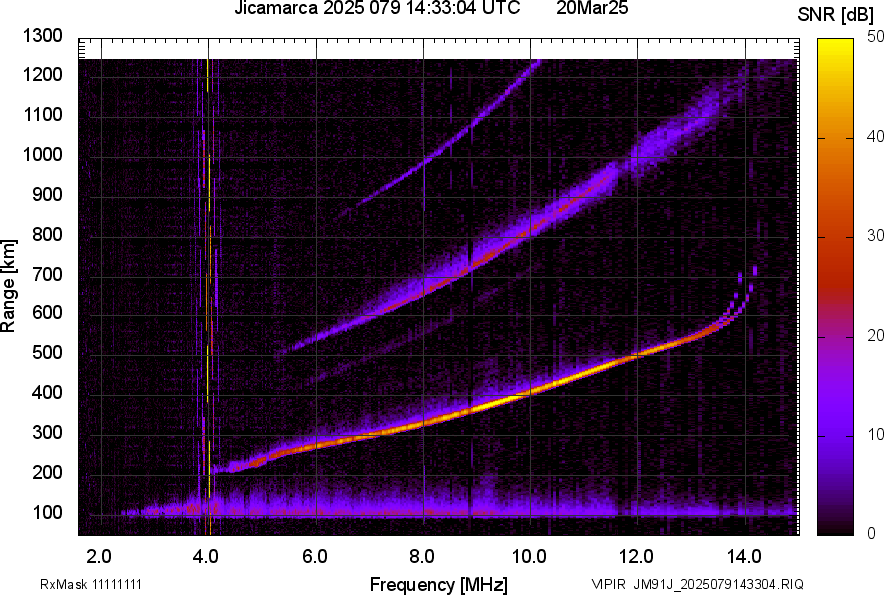Click the range tick label 1100
This screenshot has width=884, height=595.
pos(42,114)
